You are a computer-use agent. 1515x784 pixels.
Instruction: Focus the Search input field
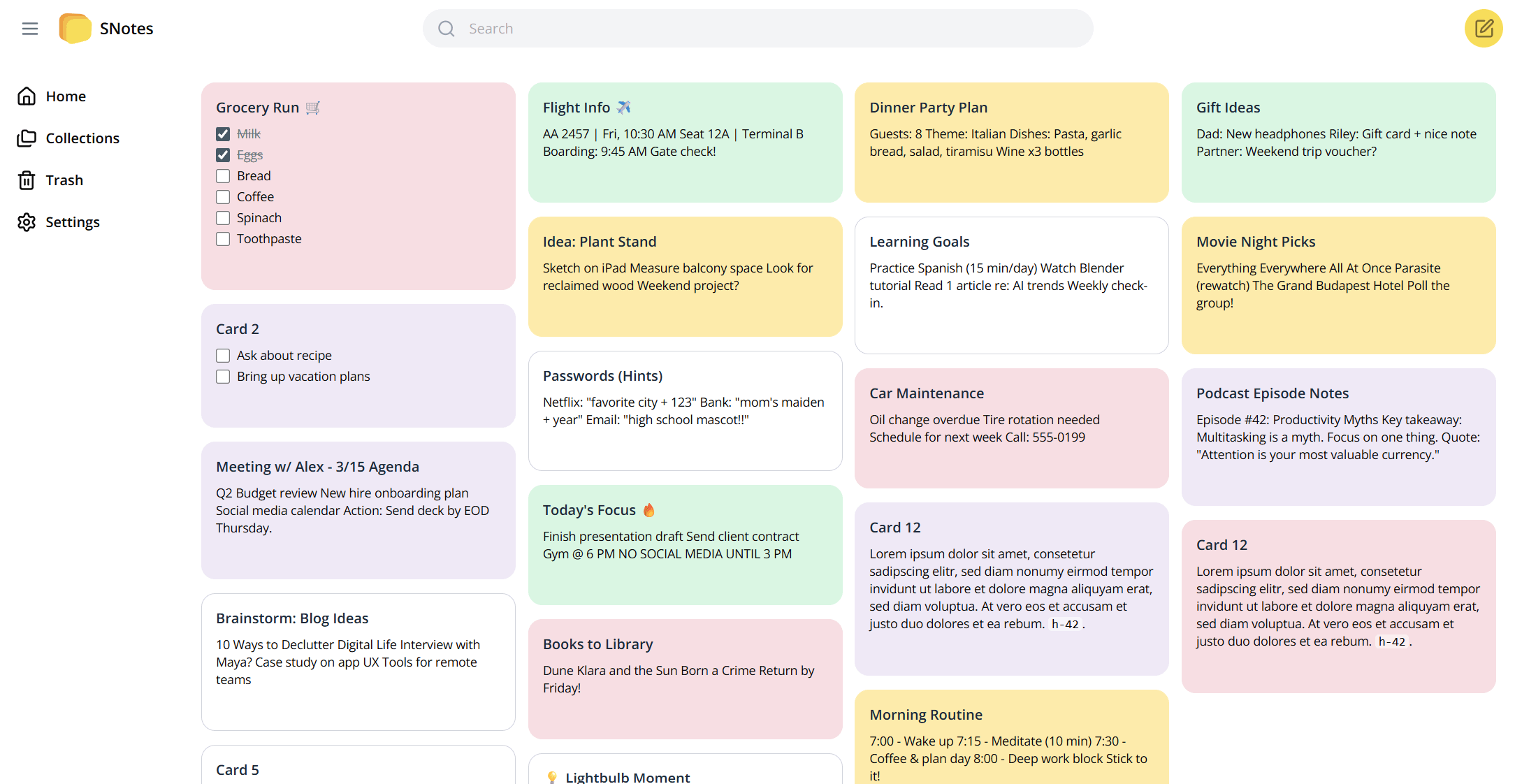pos(757,29)
